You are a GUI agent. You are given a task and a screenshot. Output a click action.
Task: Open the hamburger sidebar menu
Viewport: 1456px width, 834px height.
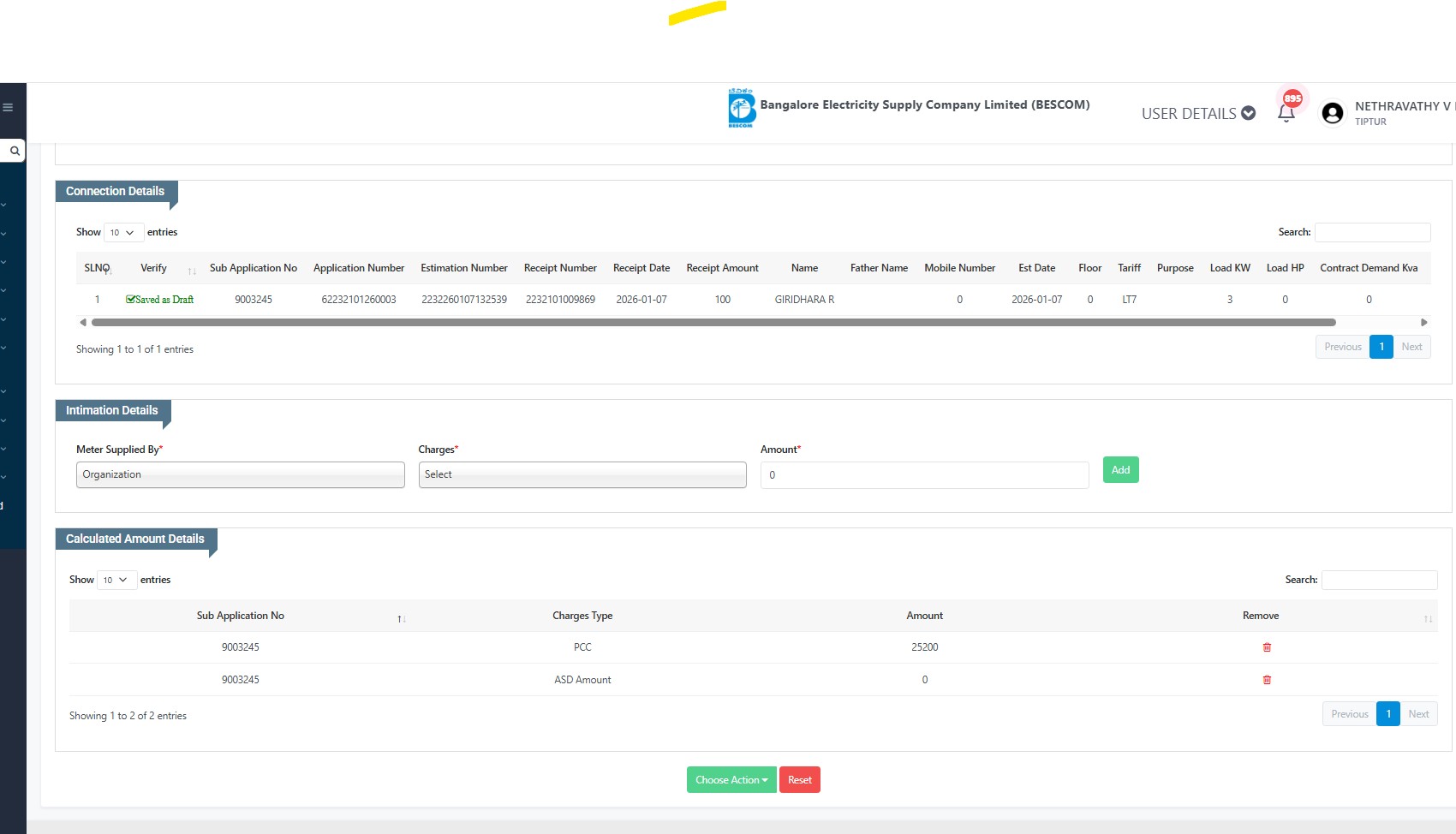click(x=8, y=108)
